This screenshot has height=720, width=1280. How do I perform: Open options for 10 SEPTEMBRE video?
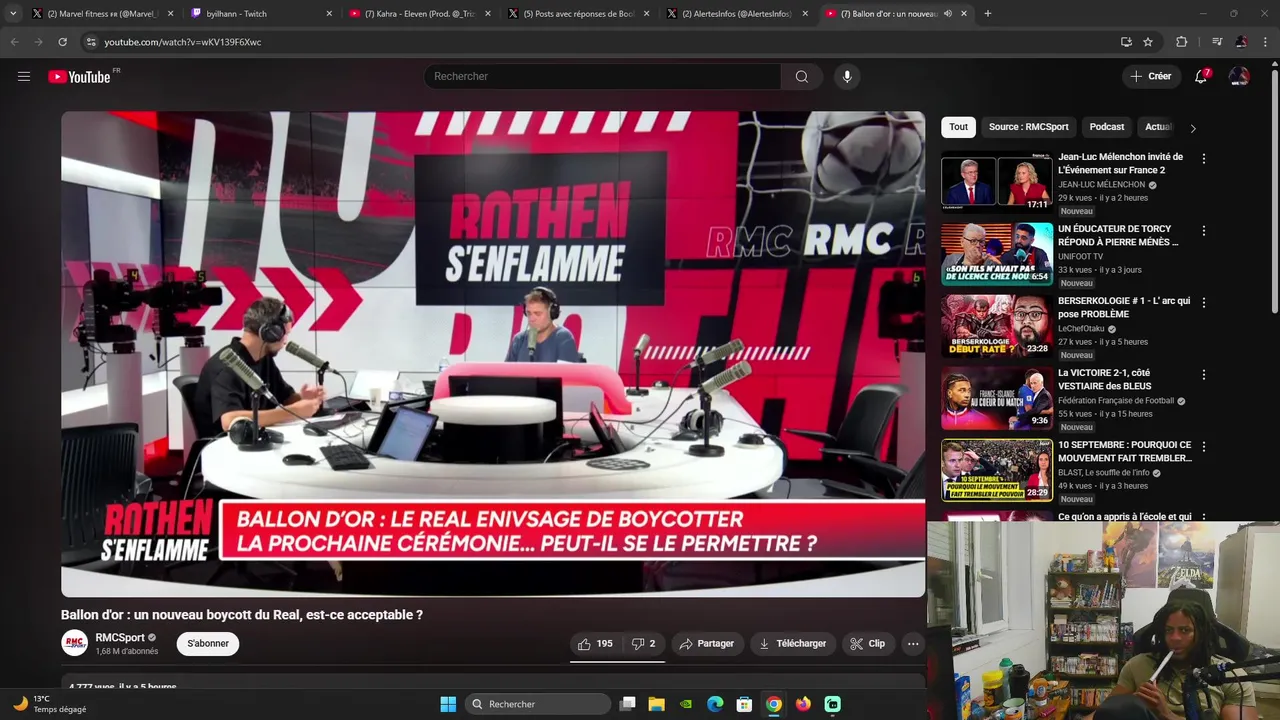[x=1204, y=447]
